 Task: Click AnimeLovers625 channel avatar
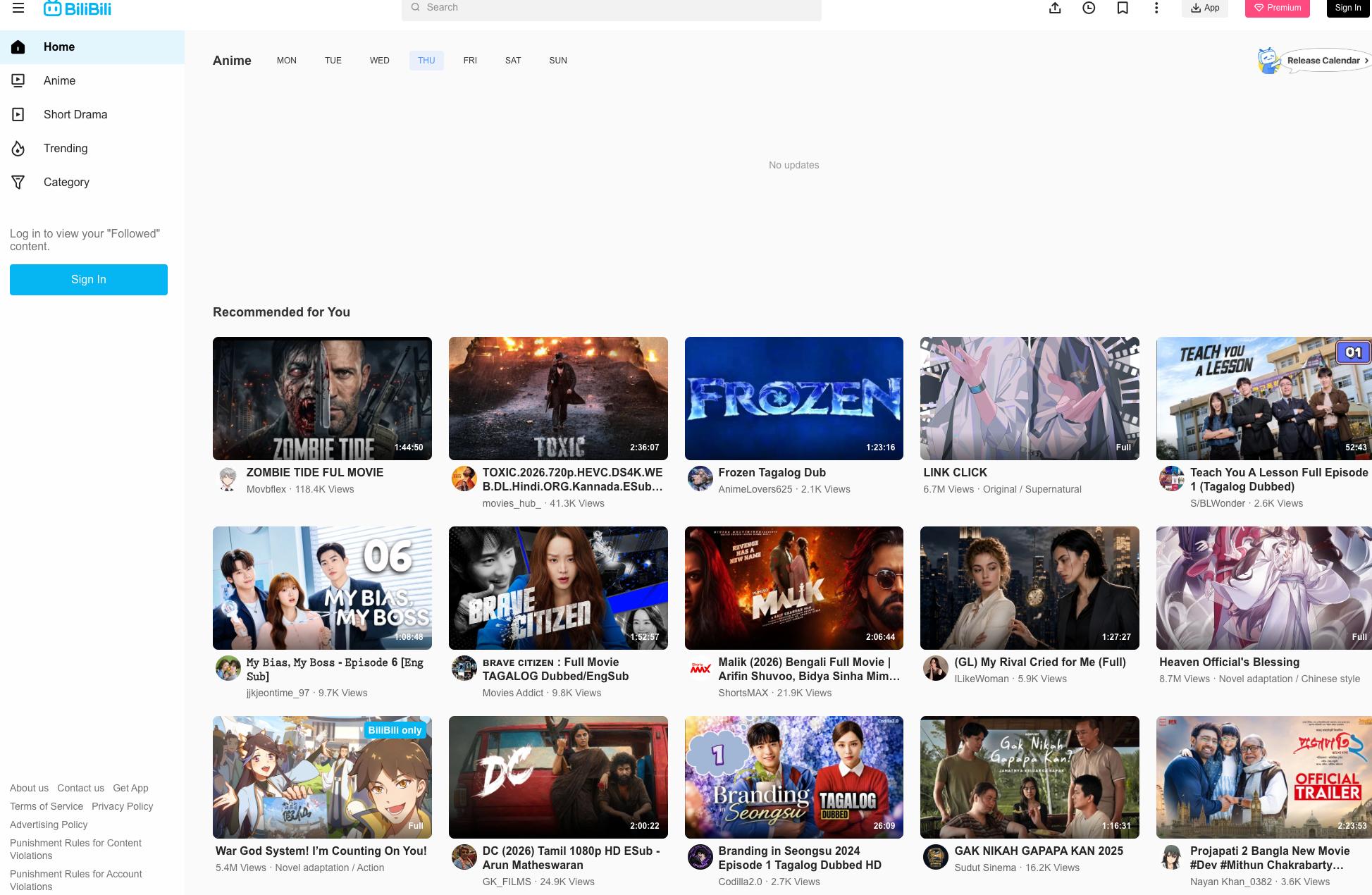click(x=700, y=479)
